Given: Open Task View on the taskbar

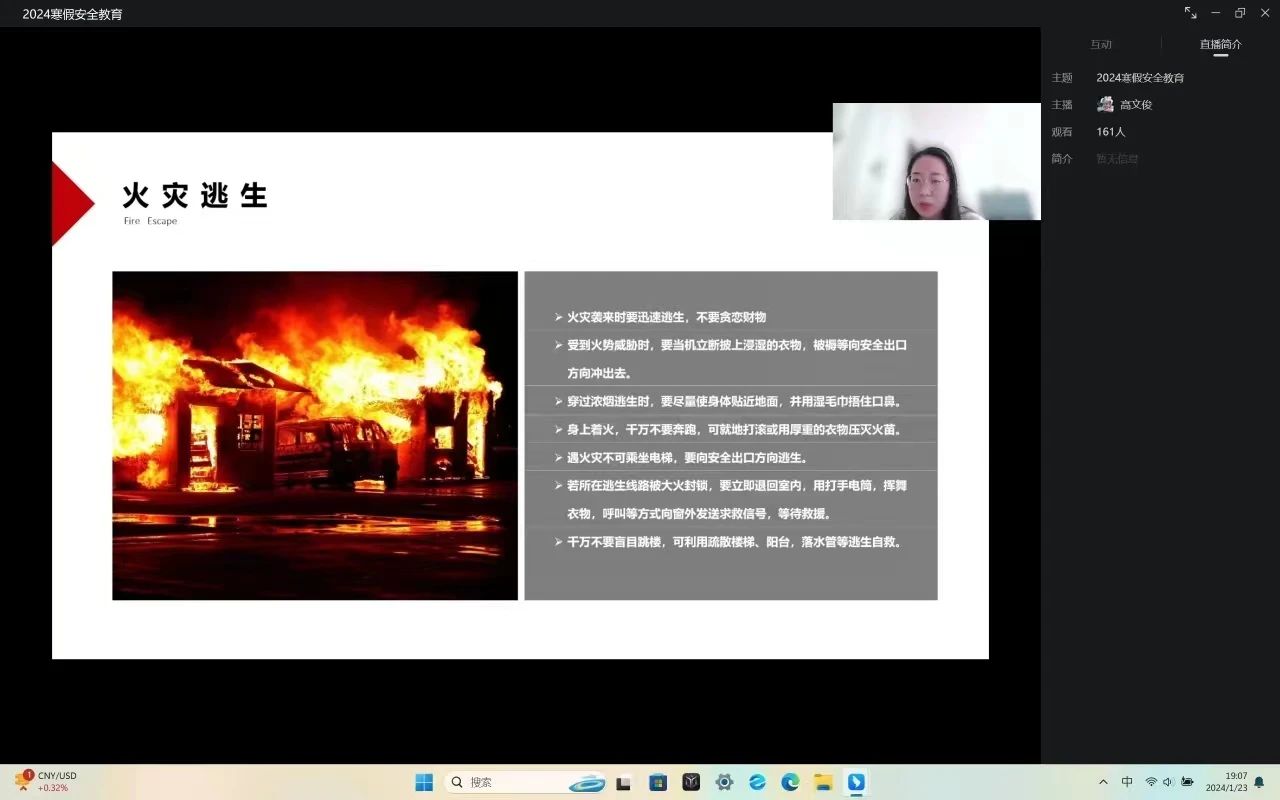Looking at the screenshot, I should coord(624,782).
